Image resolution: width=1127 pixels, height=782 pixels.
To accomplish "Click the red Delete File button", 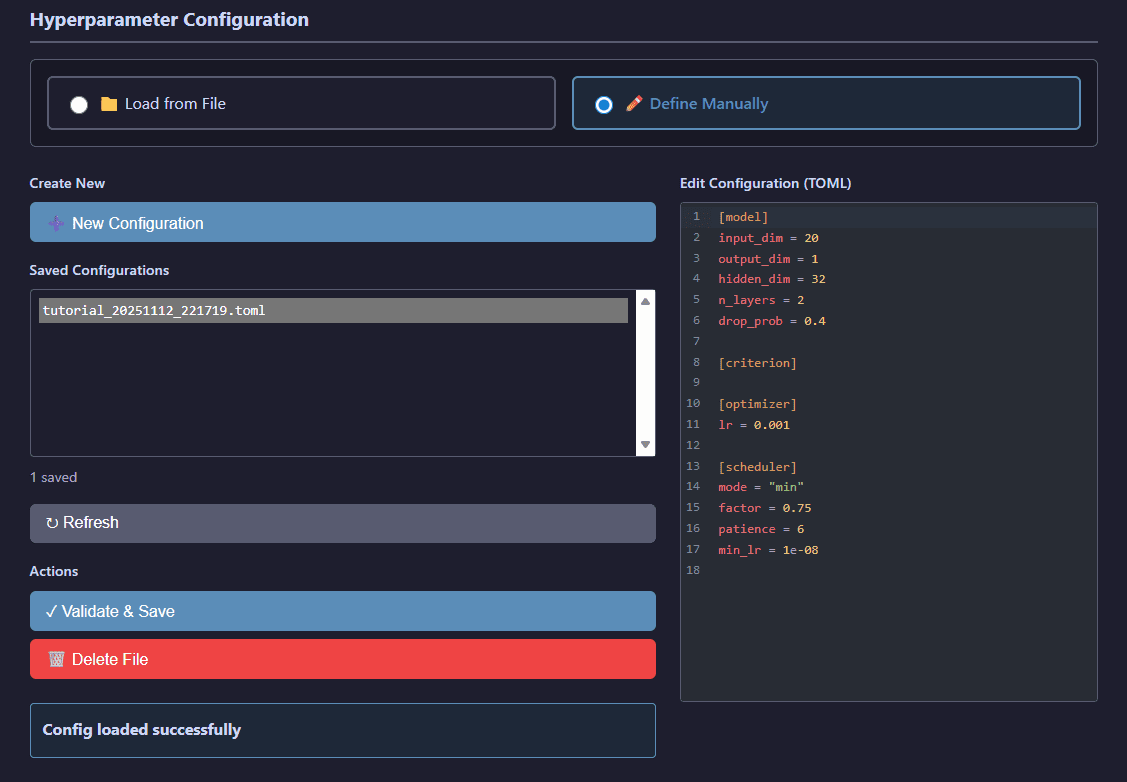I will coord(343,659).
